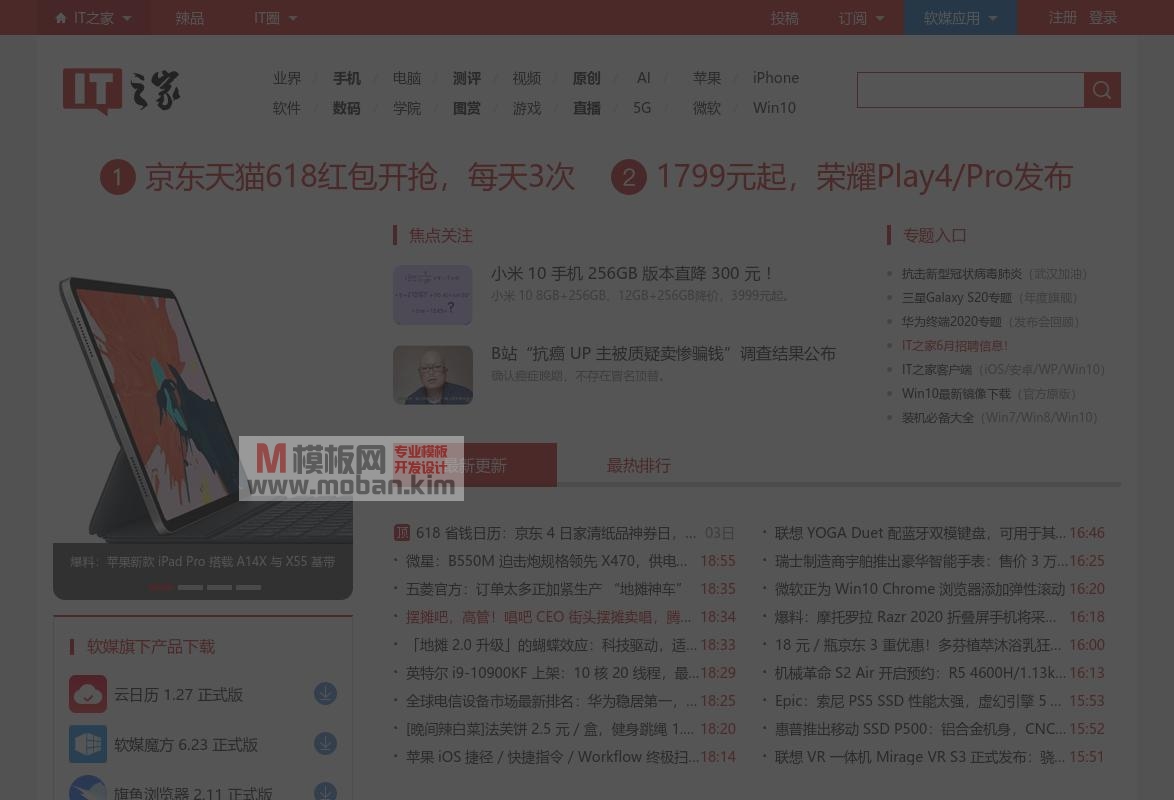Click into the search input field
The height and width of the screenshot is (800, 1174).
970,90
